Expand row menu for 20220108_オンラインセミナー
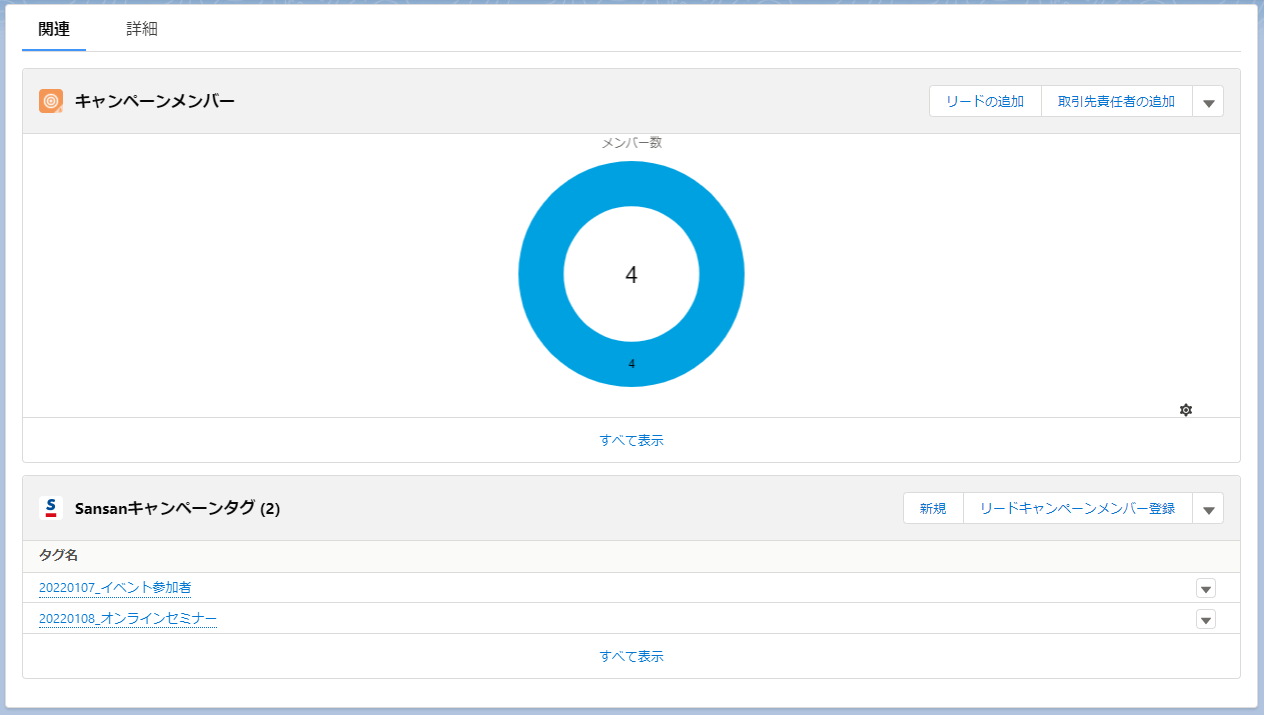The height and width of the screenshot is (715, 1264). coord(1206,619)
